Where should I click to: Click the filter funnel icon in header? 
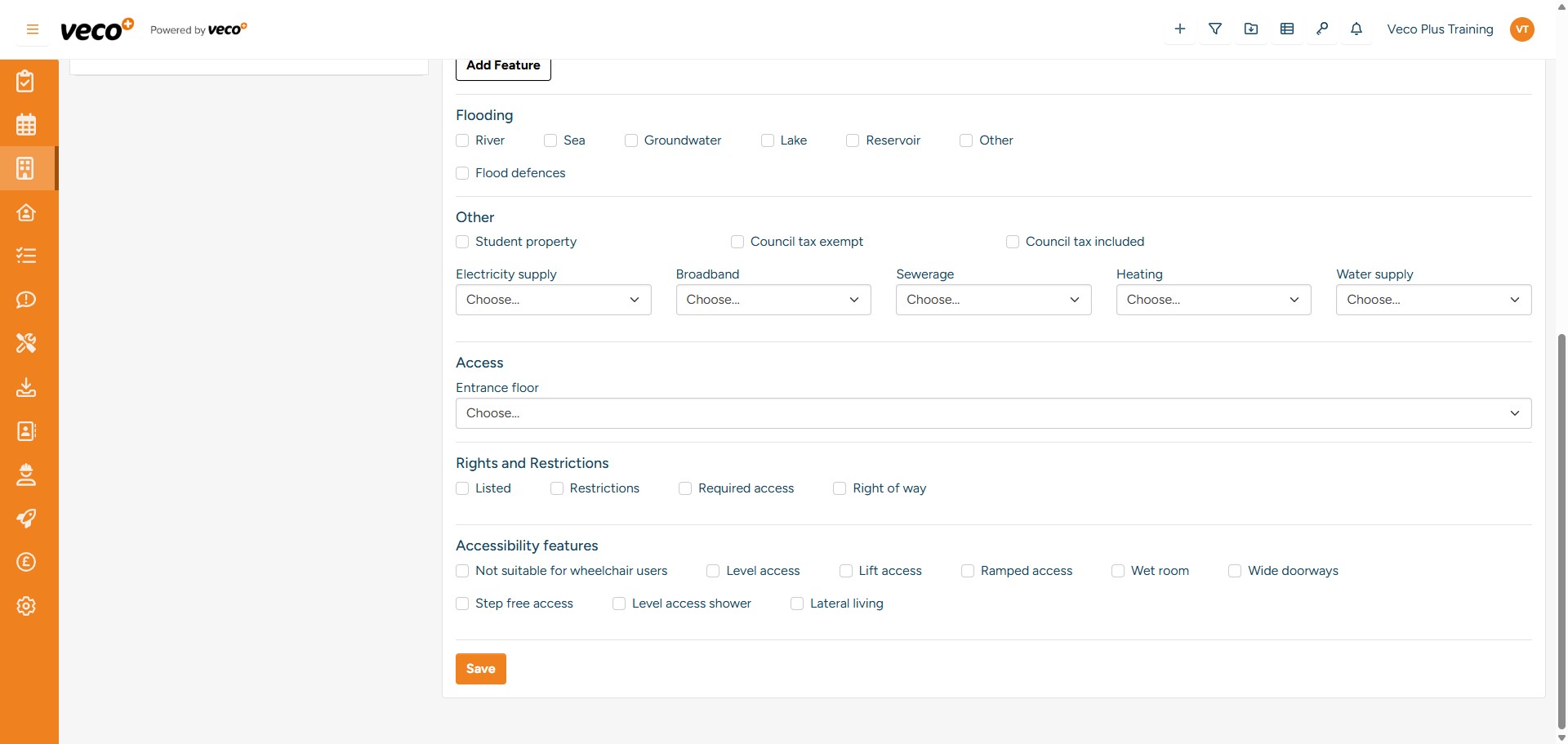pos(1215,29)
